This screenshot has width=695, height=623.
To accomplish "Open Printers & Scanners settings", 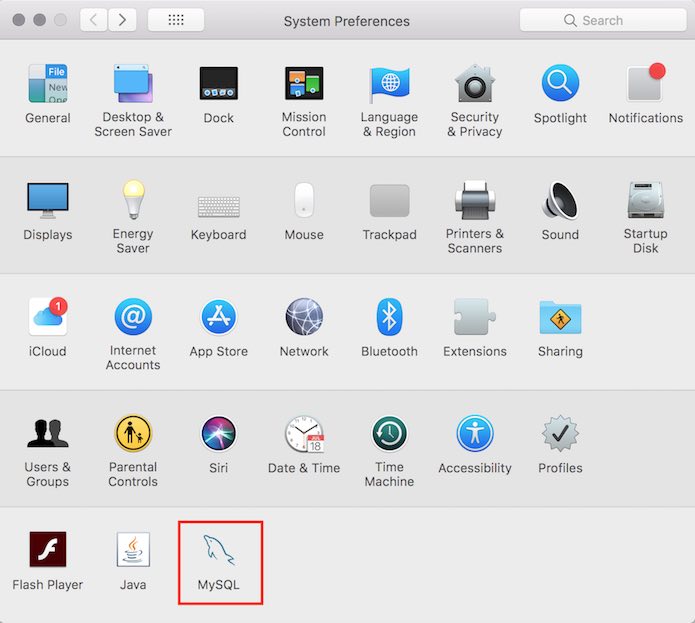I will 474,201.
